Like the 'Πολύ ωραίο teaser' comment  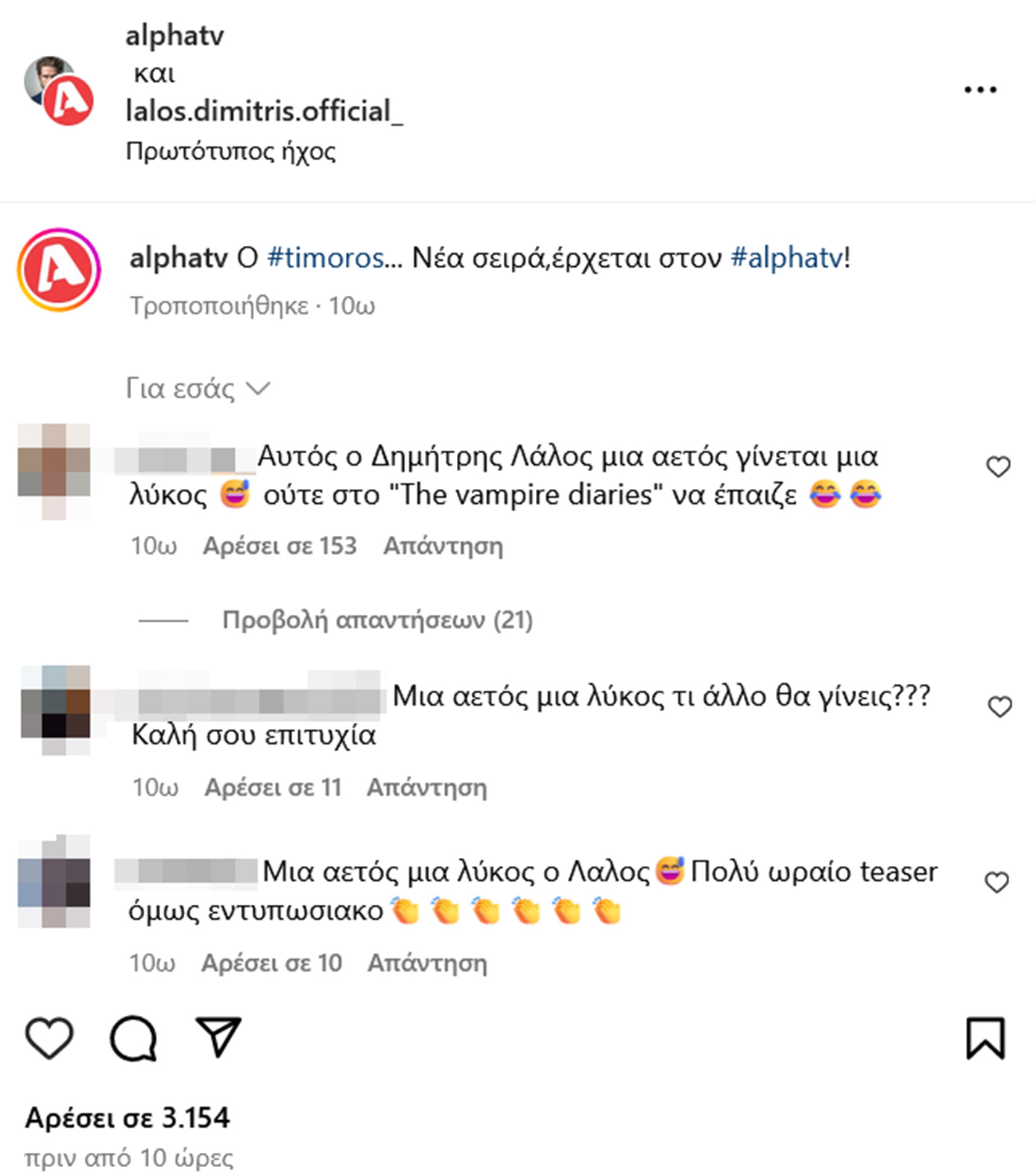(996, 882)
